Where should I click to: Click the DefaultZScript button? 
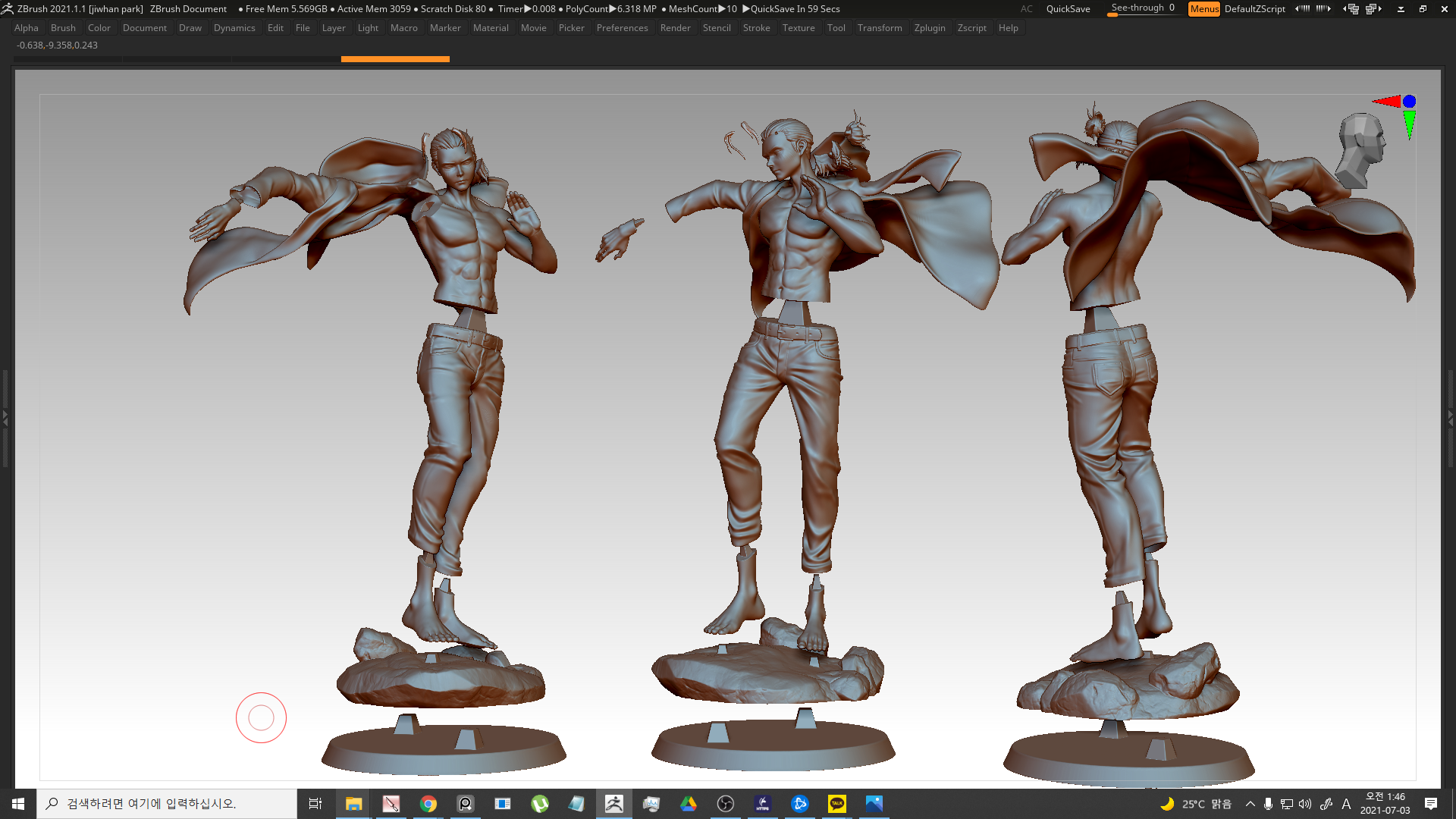[1254, 9]
